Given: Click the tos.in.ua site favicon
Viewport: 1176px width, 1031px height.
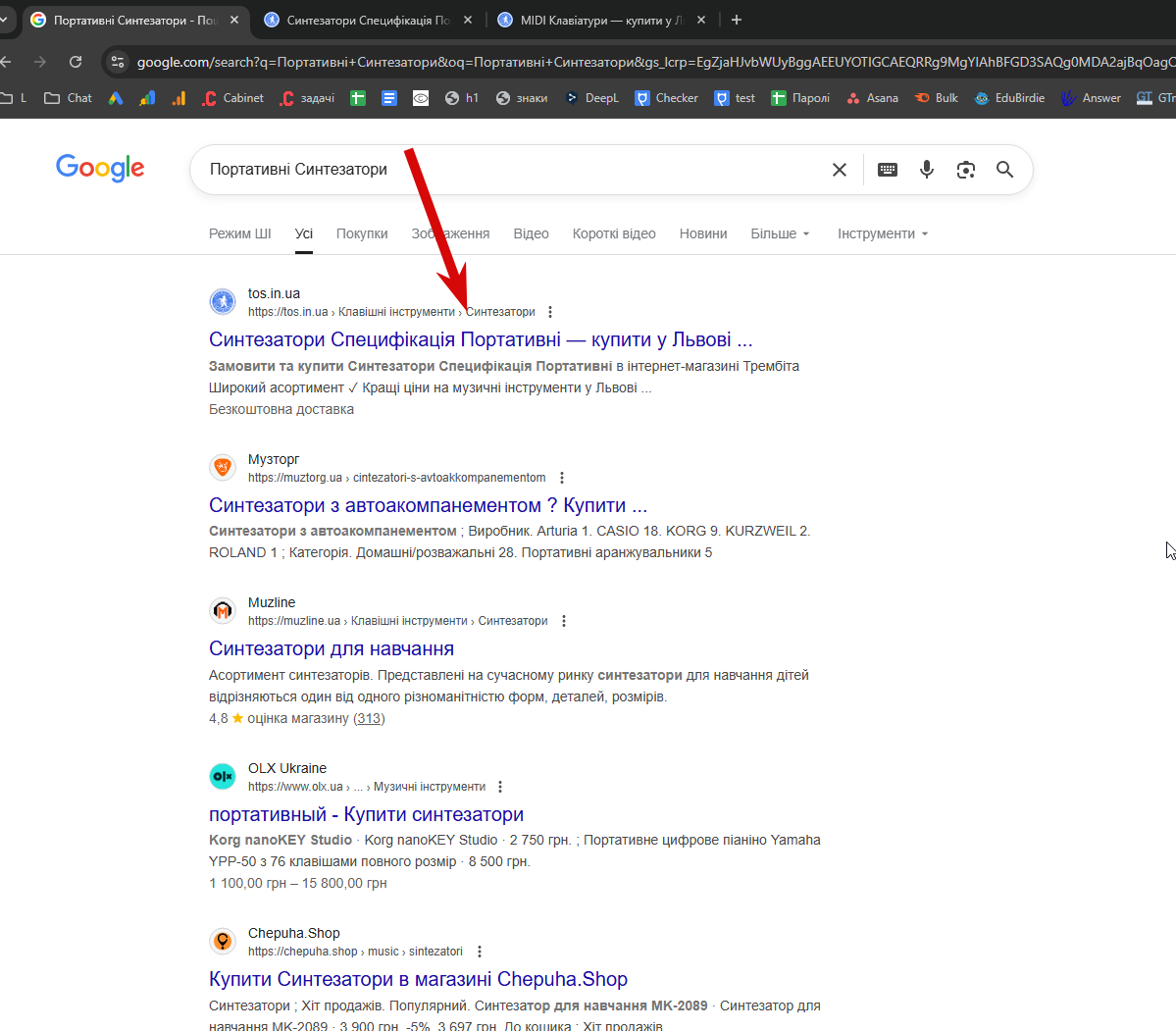Looking at the screenshot, I should (x=223, y=301).
